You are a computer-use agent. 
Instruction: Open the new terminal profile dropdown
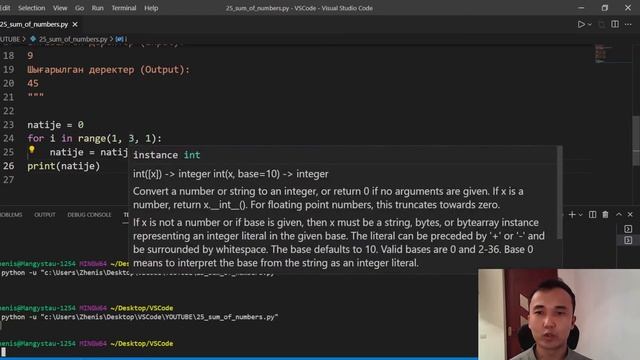(580, 215)
